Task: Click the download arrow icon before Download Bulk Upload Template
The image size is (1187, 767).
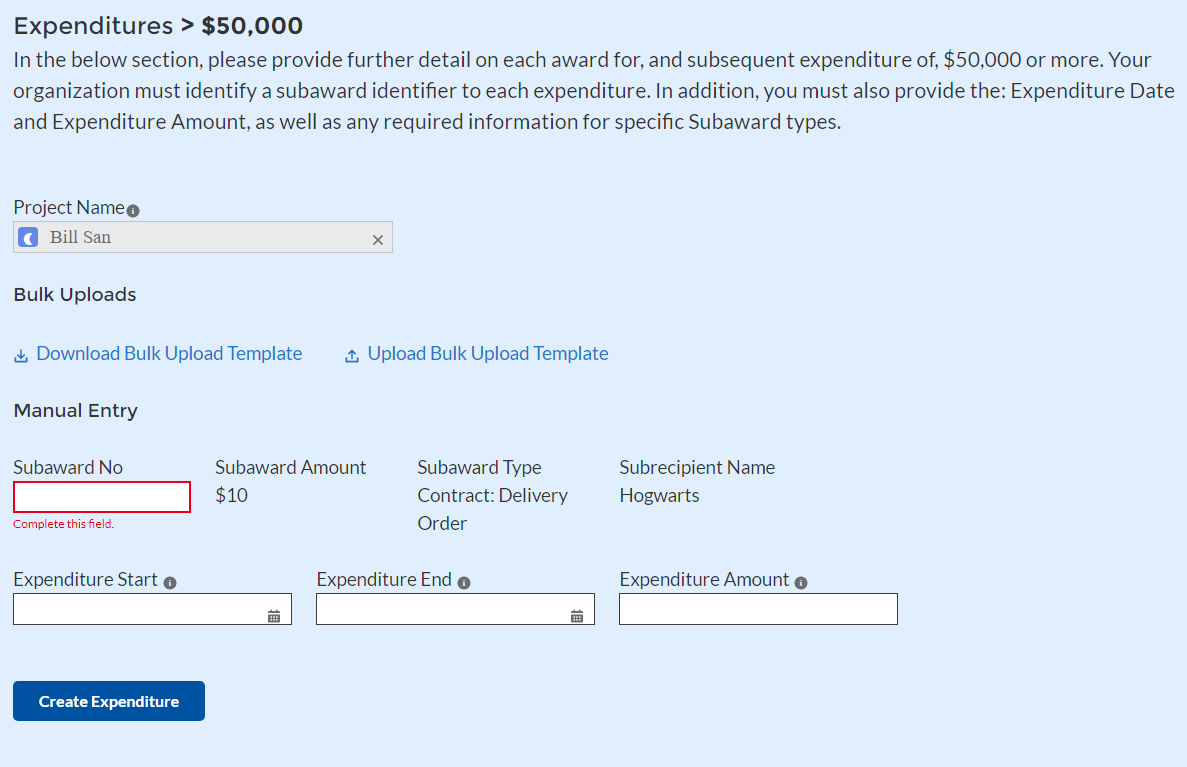Action: (x=21, y=356)
